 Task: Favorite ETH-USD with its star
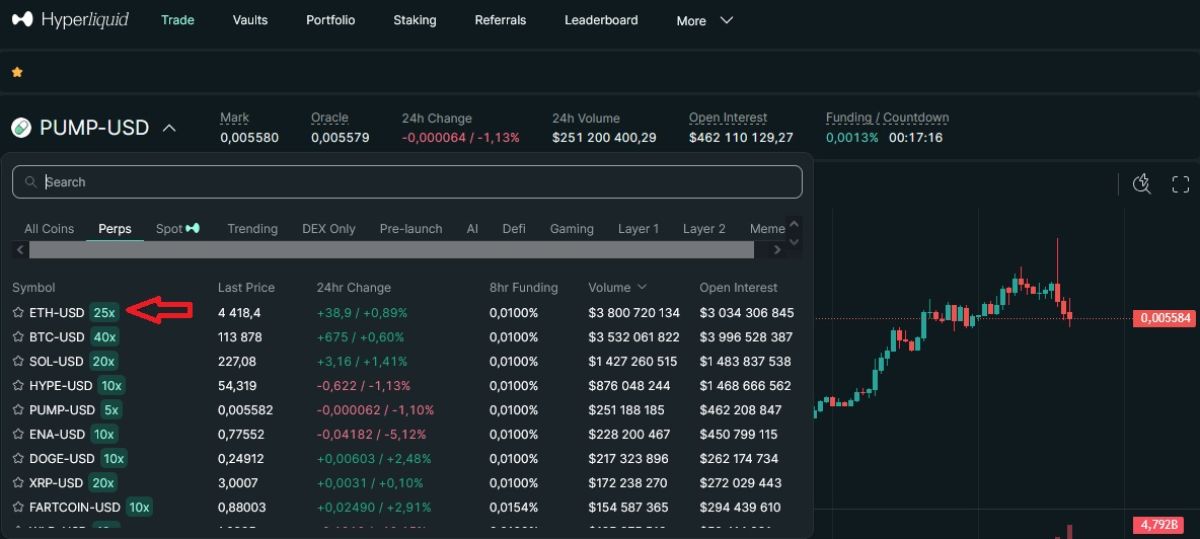[18, 313]
